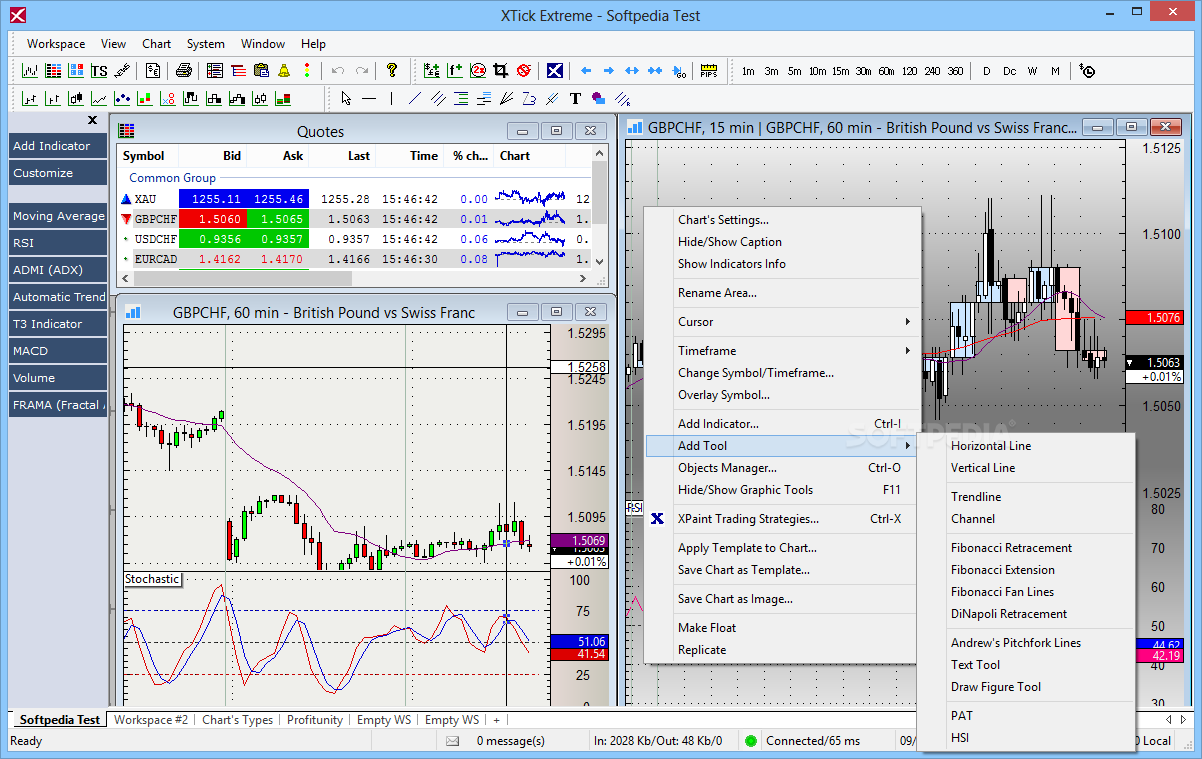Screen dimensions: 1202x759
Task: Choose Andrew's Pitchfork Lines
Action: click(x=1016, y=643)
